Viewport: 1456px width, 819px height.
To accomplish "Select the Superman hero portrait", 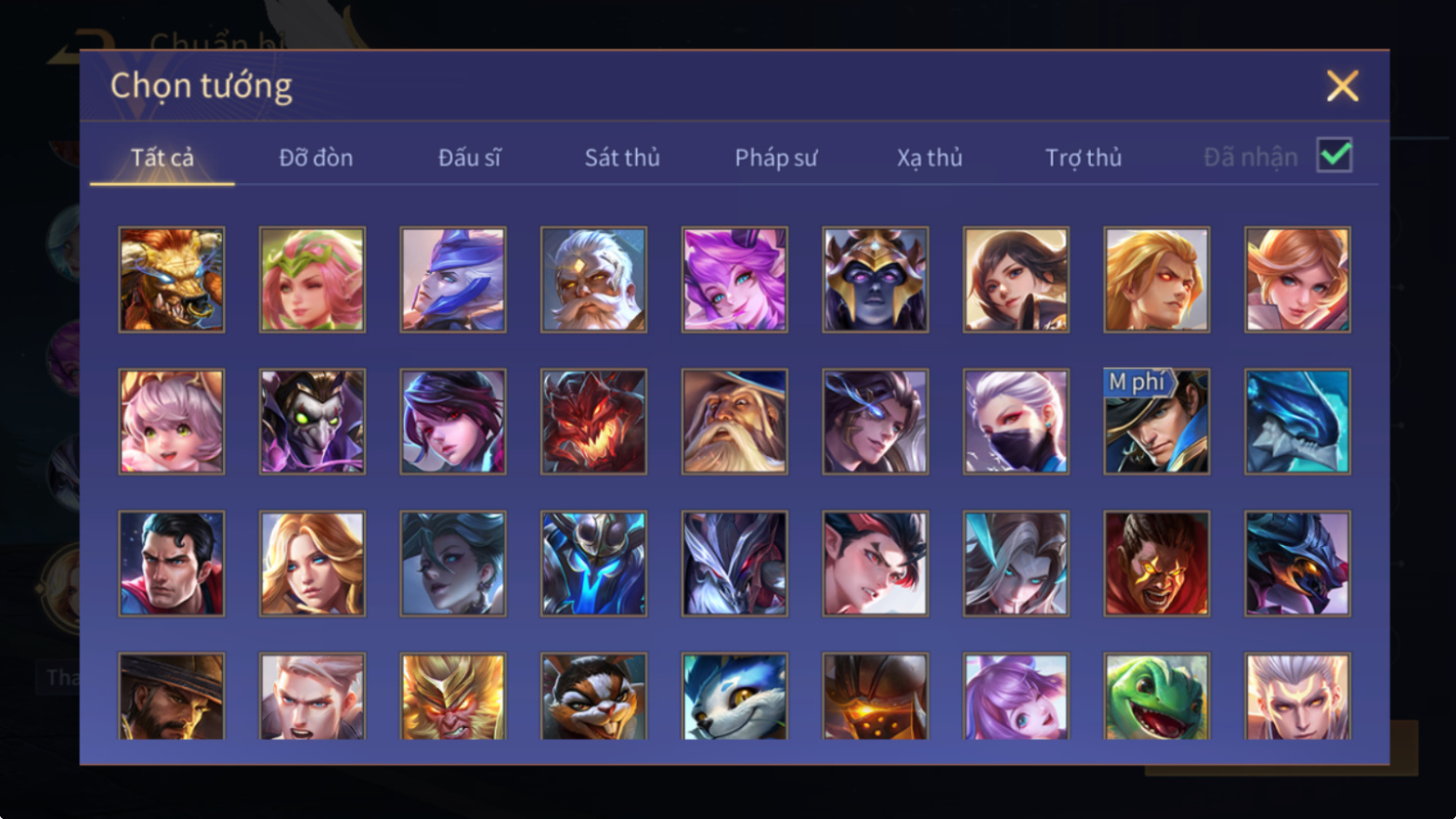I will click(x=171, y=564).
